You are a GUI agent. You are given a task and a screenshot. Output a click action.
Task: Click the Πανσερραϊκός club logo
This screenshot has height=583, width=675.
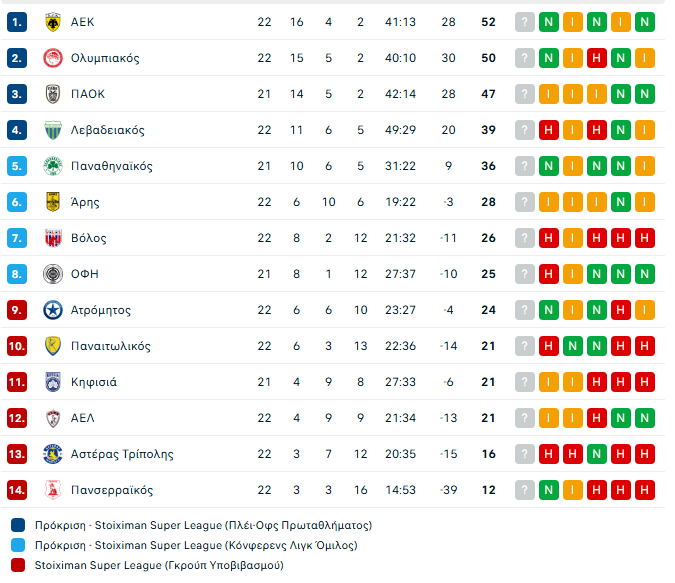pyautogui.click(x=53, y=490)
